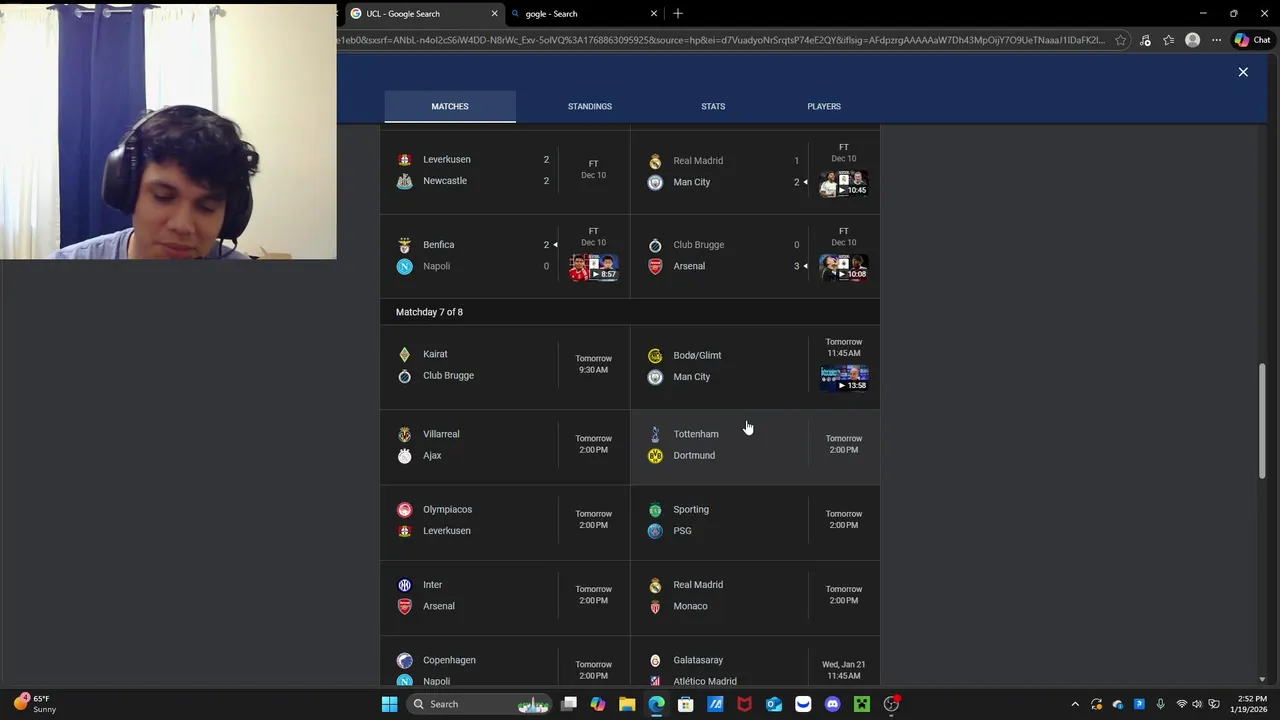Close the 'gogle - Search' tab
Image resolution: width=1280 pixels, height=720 pixels.
[654, 14]
